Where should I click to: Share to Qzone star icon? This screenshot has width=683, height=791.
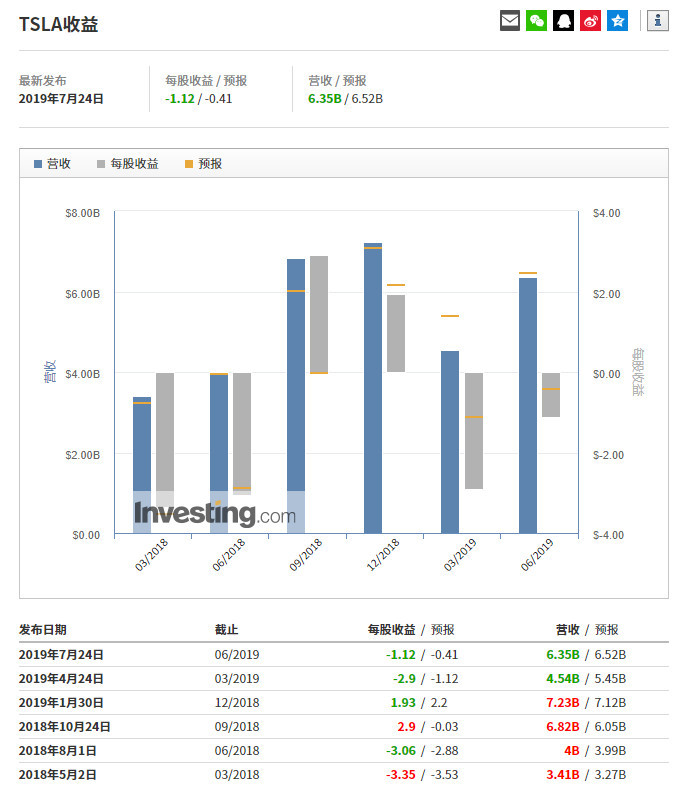click(x=618, y=20)
